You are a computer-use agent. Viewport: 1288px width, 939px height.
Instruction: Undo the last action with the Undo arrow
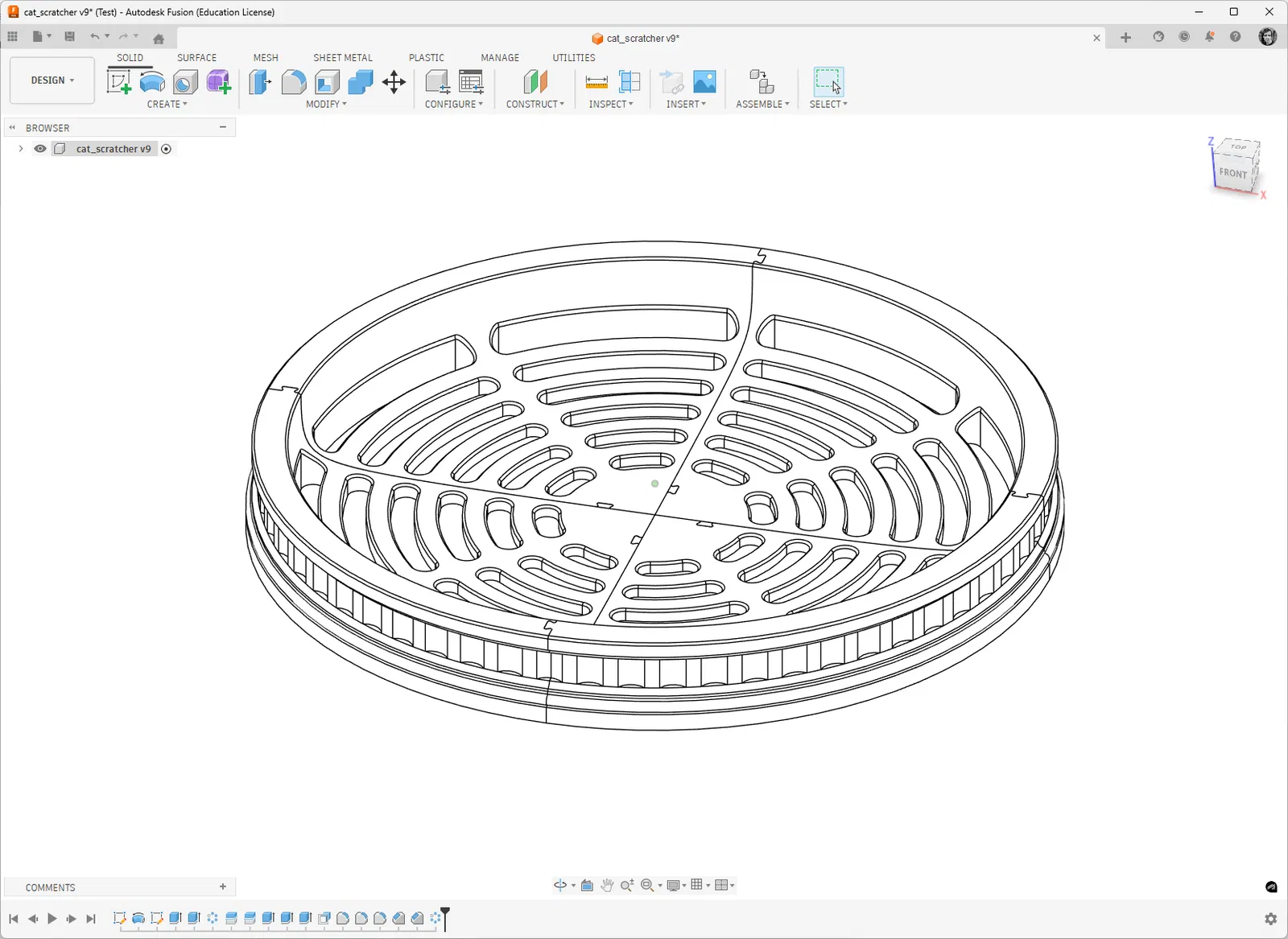(95, 37)
